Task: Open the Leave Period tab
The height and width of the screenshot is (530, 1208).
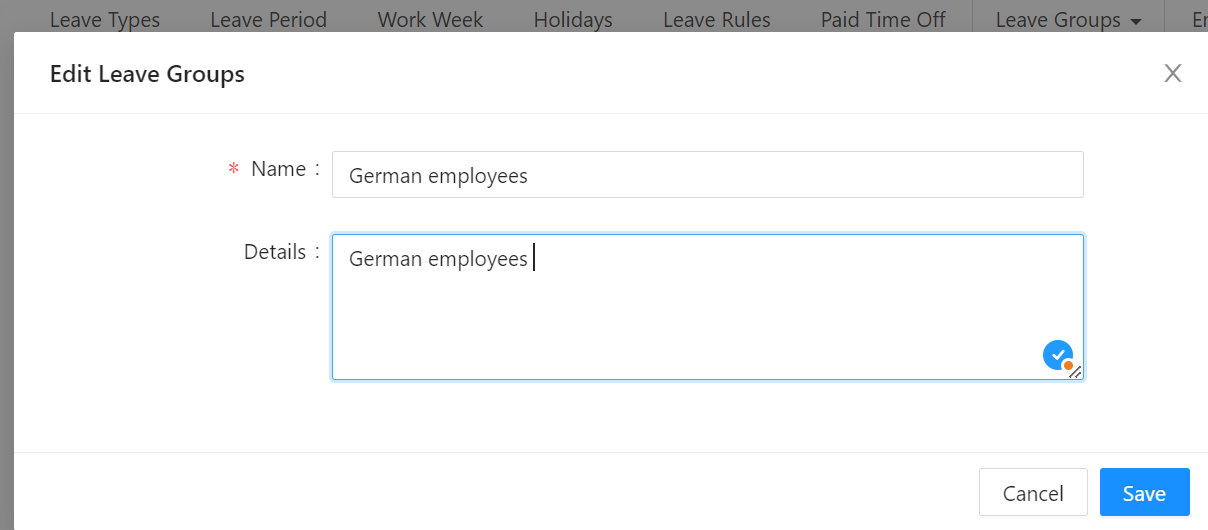Action: pyautogui.click(x=268, y=20)
